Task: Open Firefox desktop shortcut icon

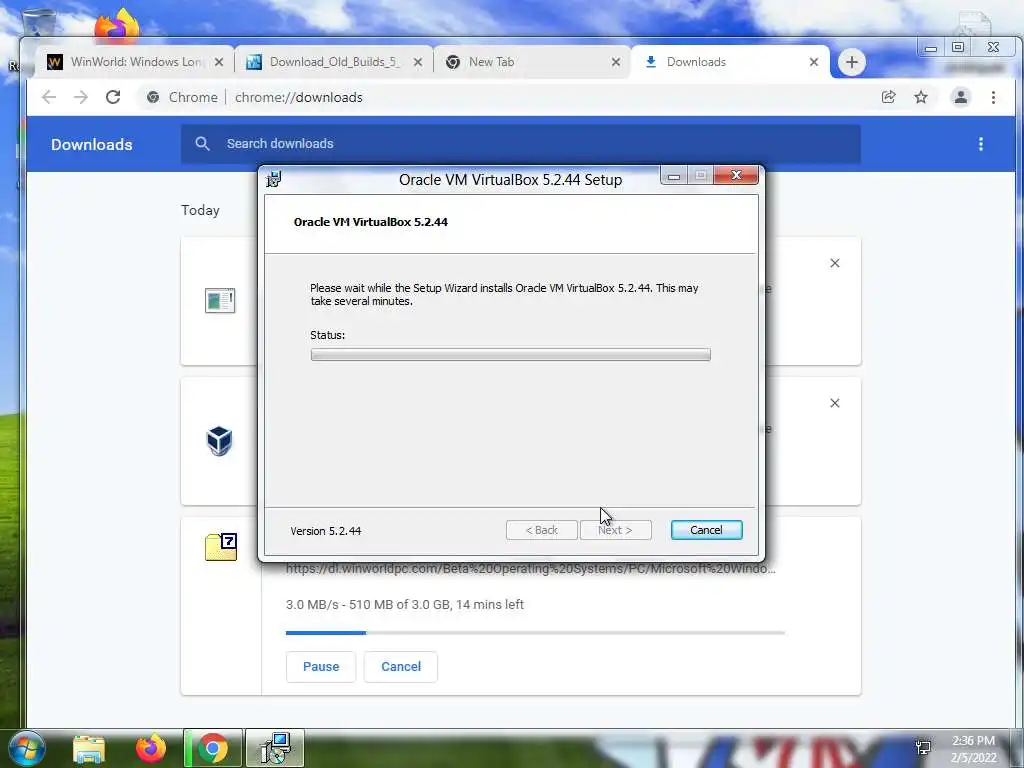Action: (x=117, y=26)
